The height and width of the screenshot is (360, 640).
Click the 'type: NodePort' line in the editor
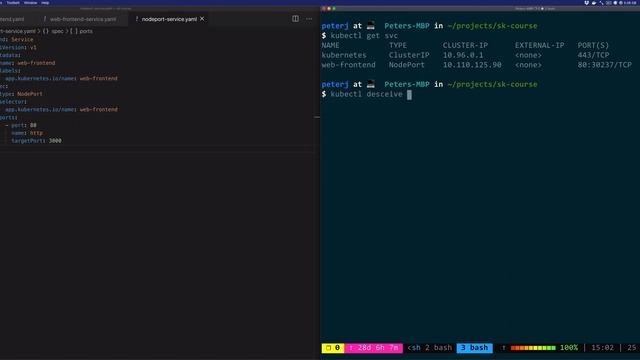pyautogui.click(x=21, y=94)
